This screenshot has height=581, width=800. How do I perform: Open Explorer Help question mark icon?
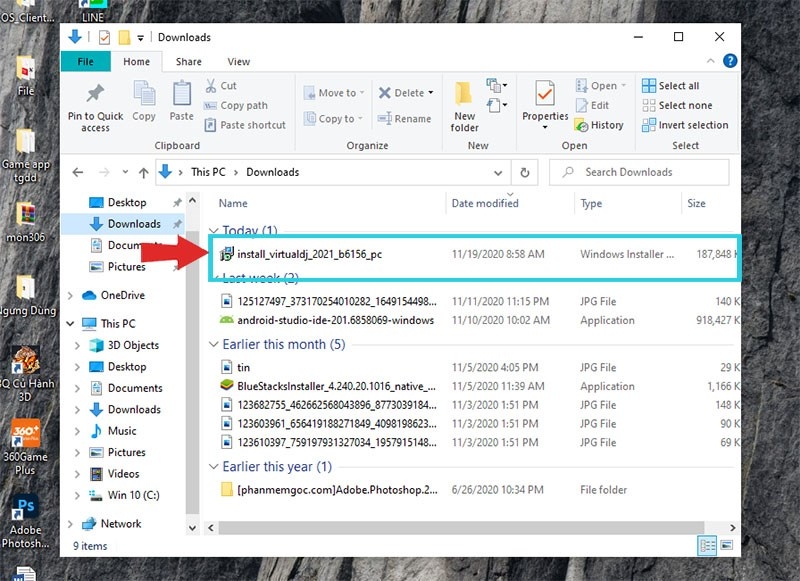[x=730, y=61]
